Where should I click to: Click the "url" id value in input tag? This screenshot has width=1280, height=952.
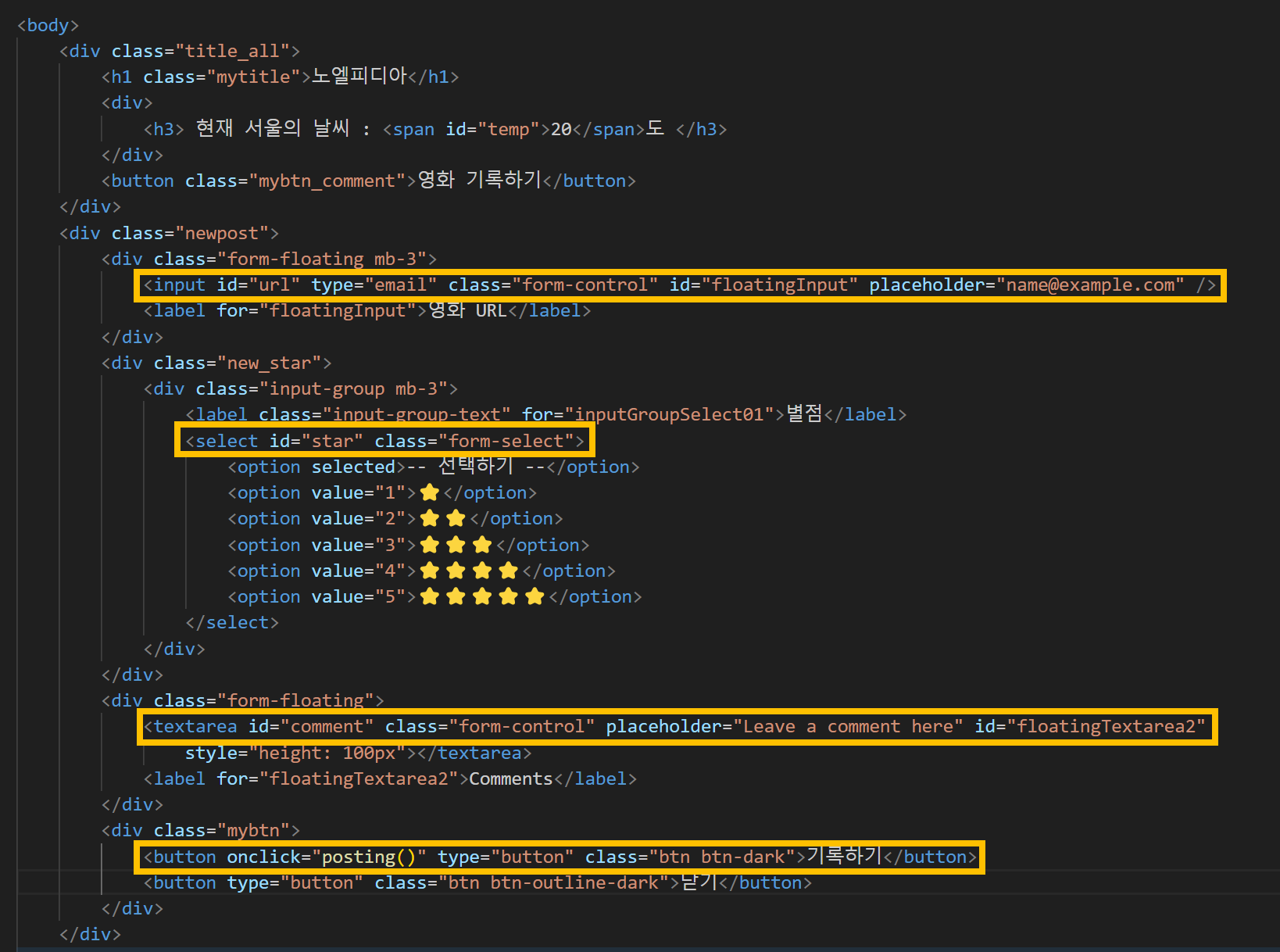[x=274, y=285]
